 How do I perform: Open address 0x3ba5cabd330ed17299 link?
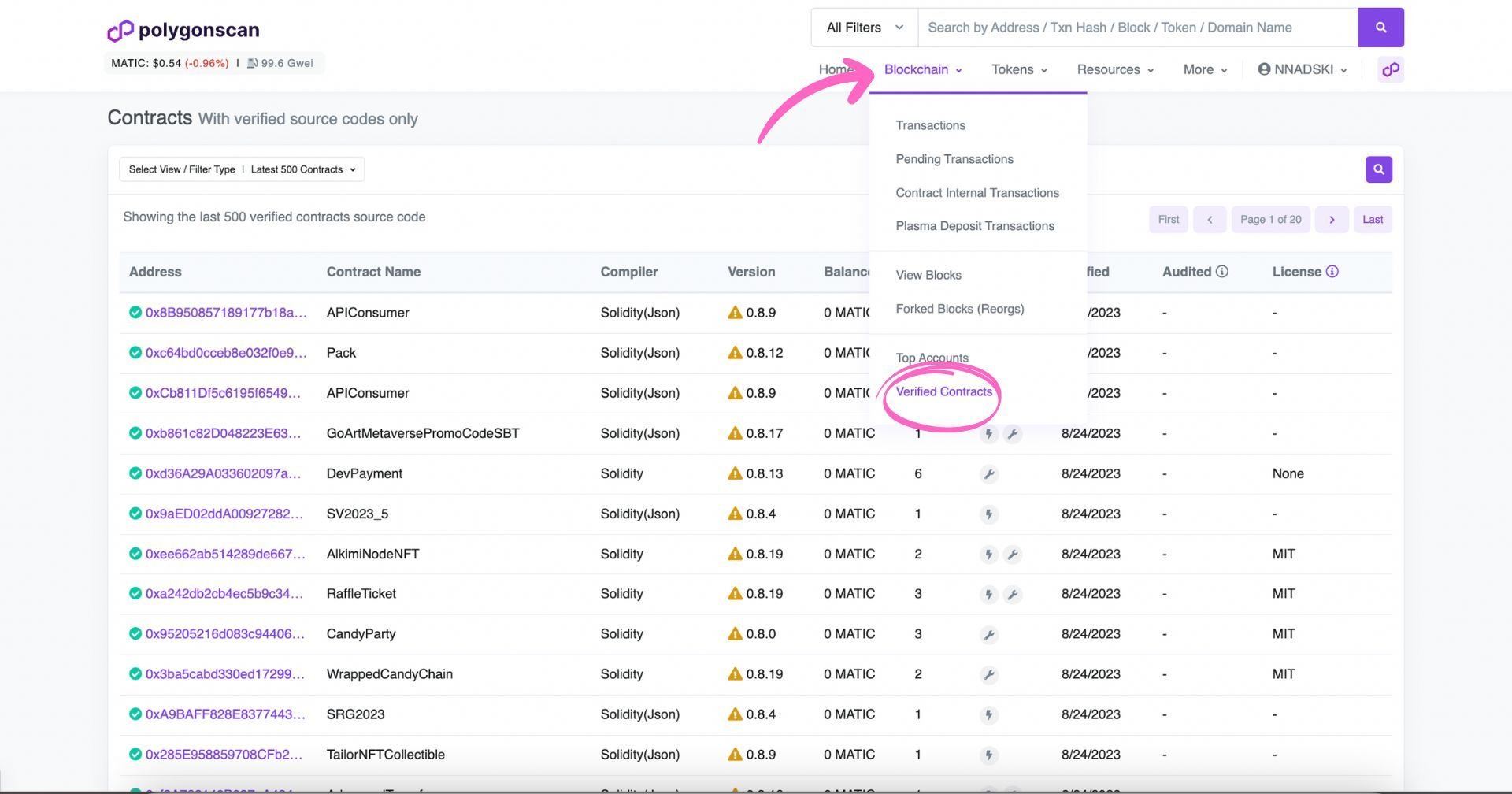click(x=224, y=674)
